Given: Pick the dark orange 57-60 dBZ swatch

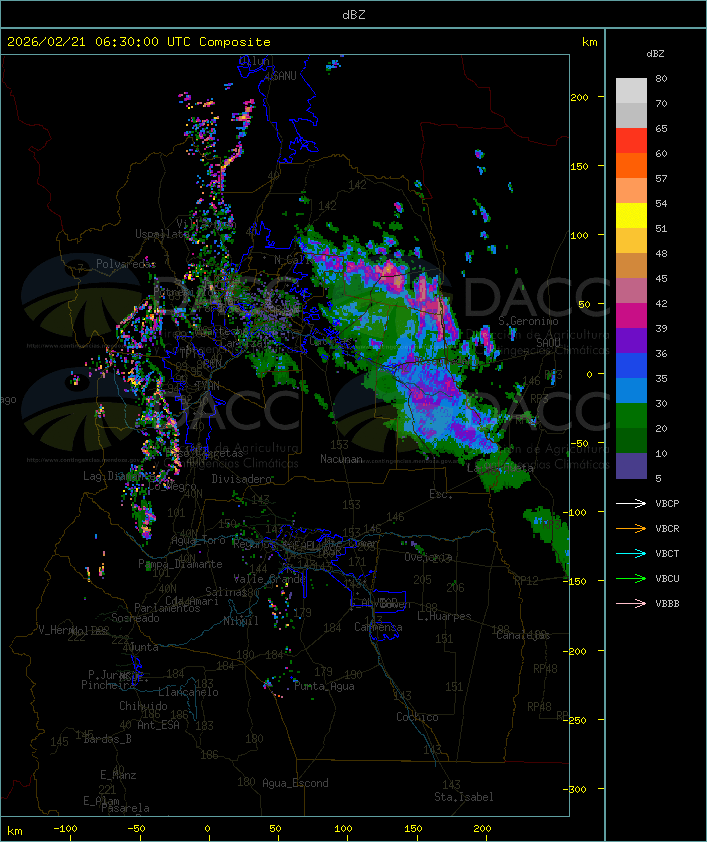Looking at the screenshot, I should 631,165.
